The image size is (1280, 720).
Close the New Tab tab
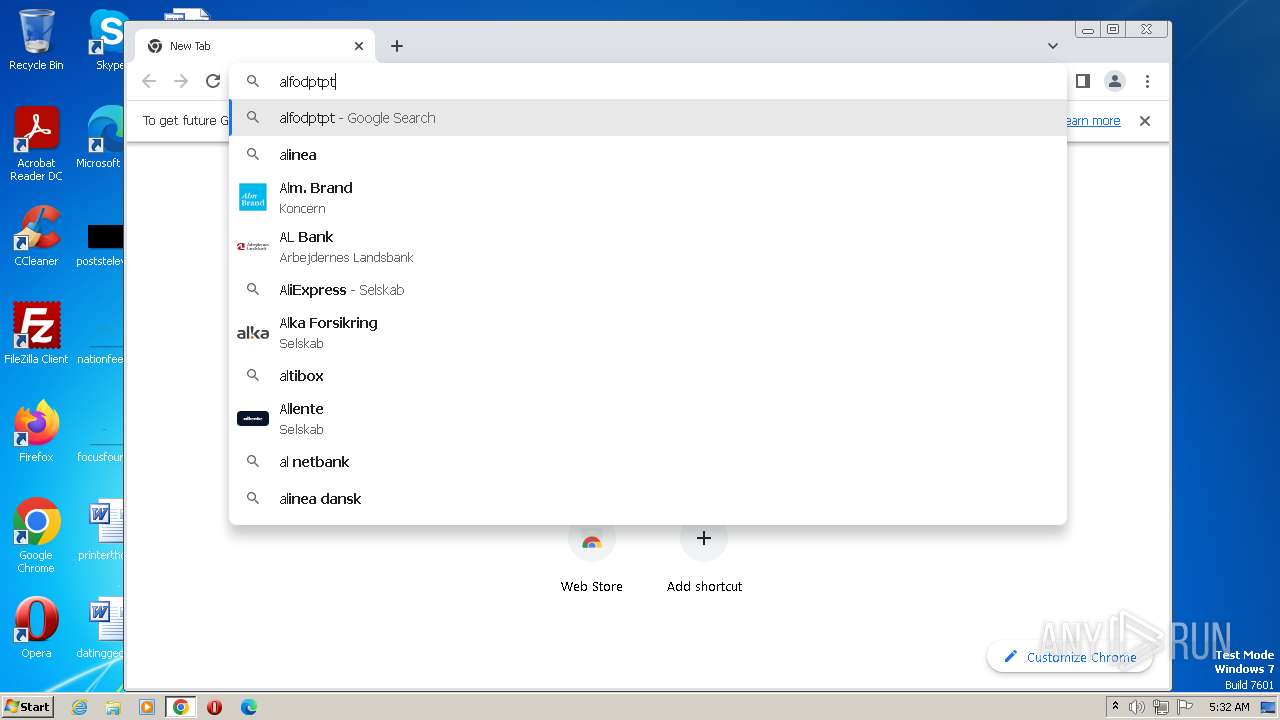[x=359, y=46]
